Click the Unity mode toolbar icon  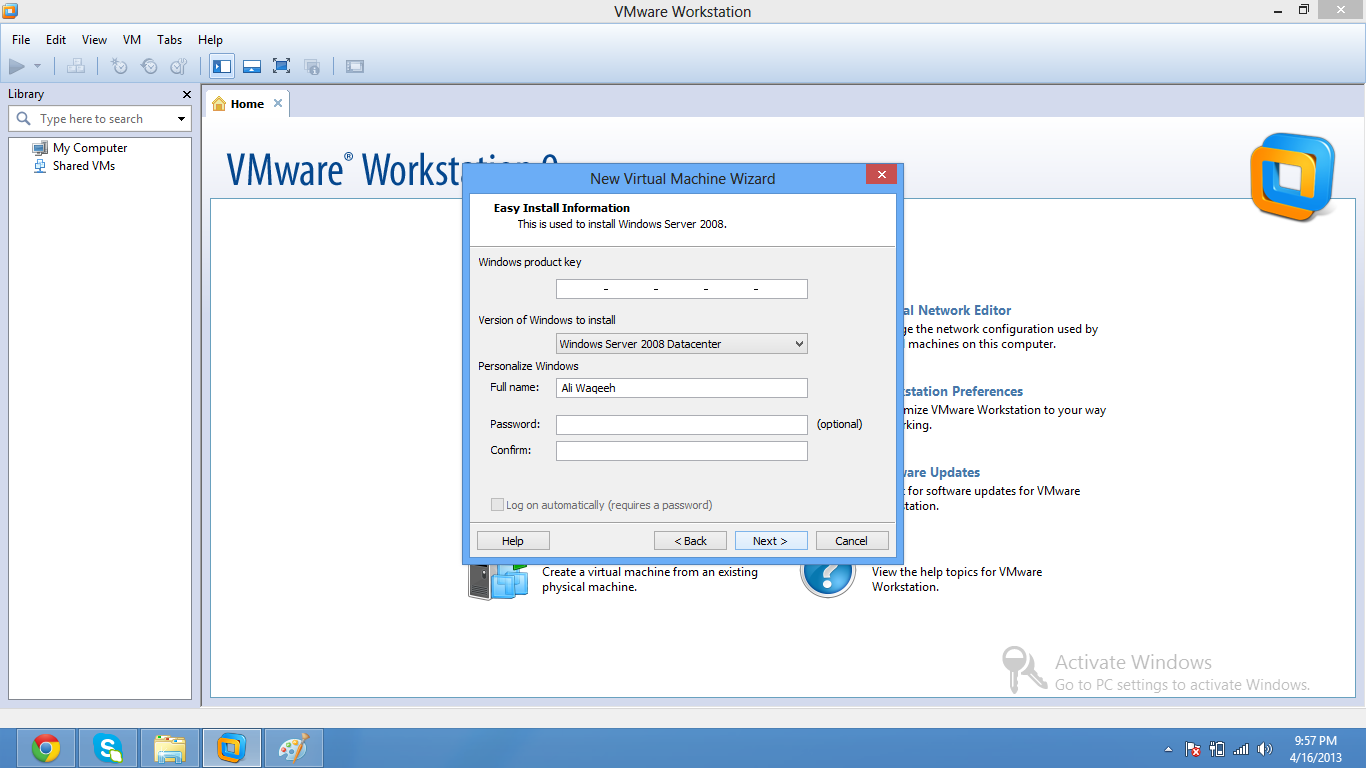pos(312,67)
